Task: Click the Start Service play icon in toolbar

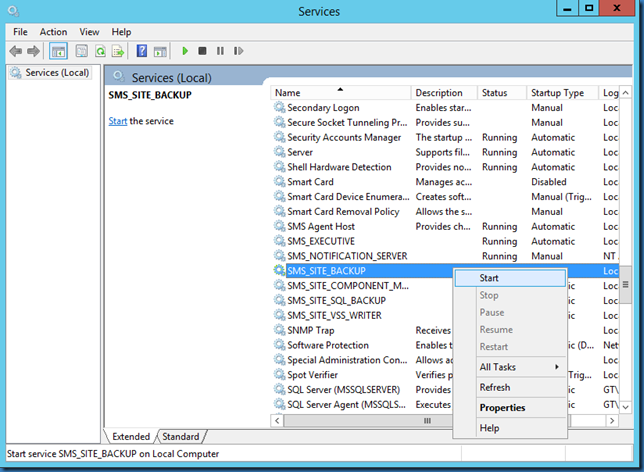Action: tap(185, 51)
